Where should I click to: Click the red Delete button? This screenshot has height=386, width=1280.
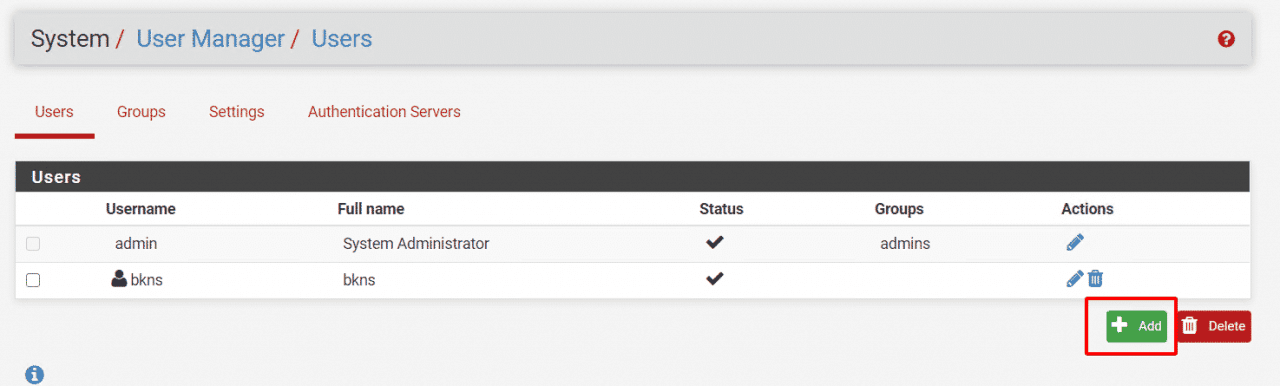1214,326
